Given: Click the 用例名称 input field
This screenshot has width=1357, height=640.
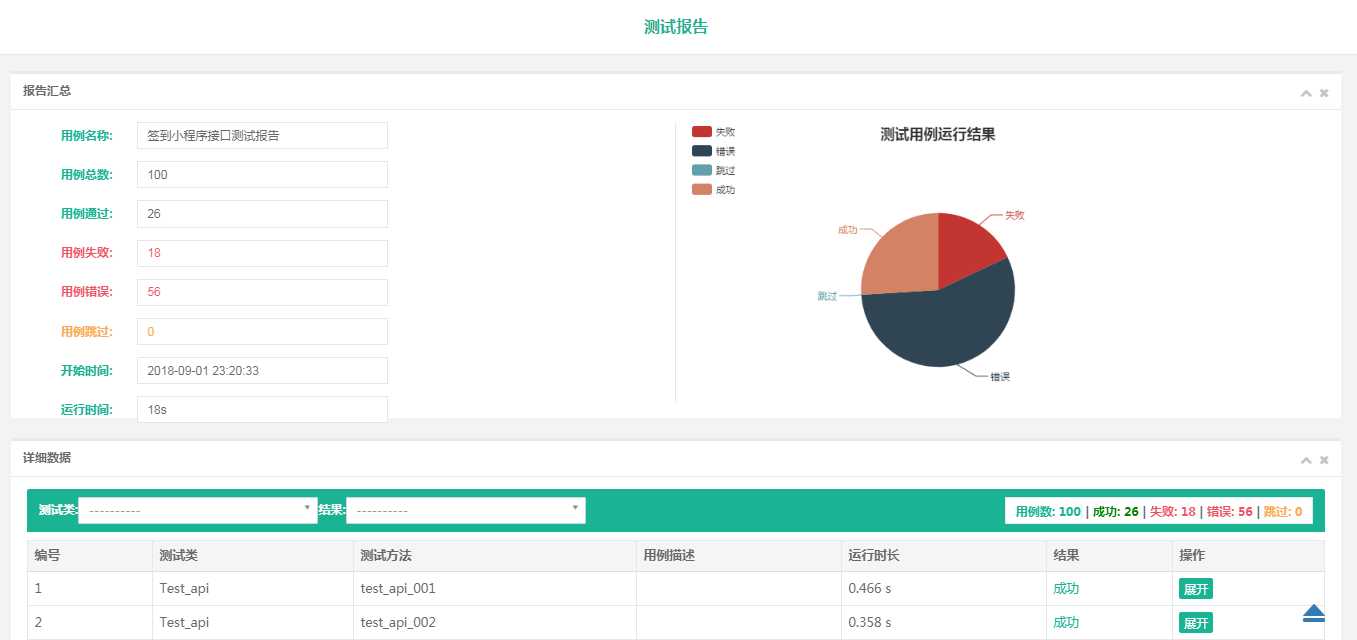Looking at the screenshot, I should pos(262,135).
